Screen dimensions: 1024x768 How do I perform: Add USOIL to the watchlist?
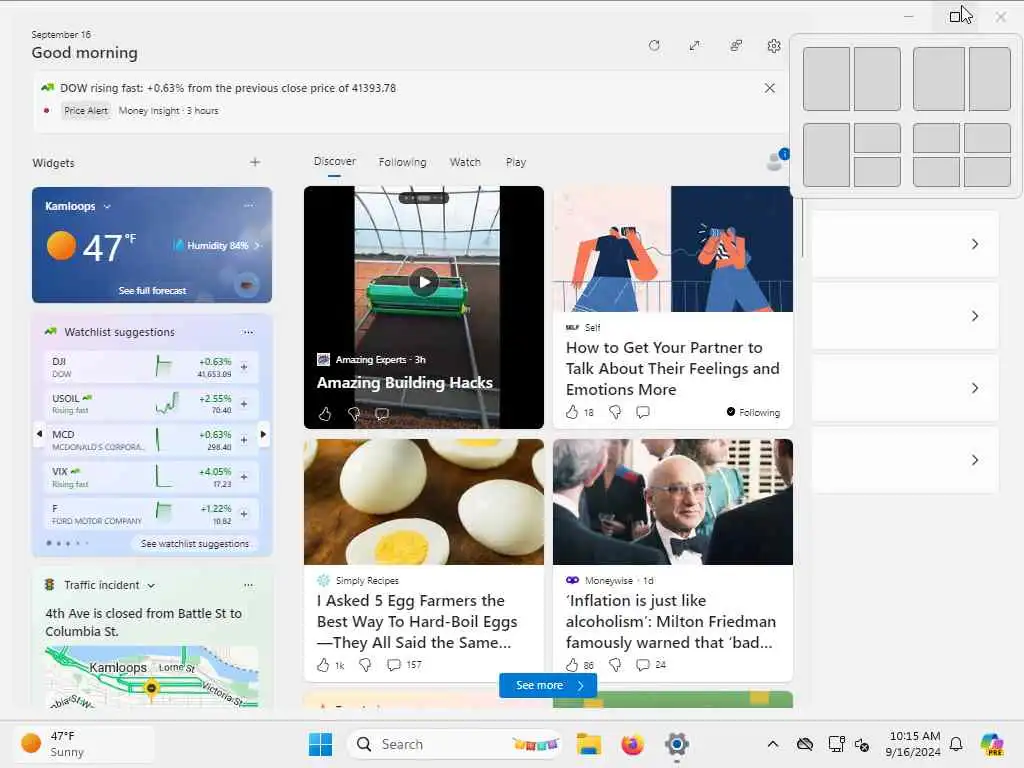click(244, 404)
